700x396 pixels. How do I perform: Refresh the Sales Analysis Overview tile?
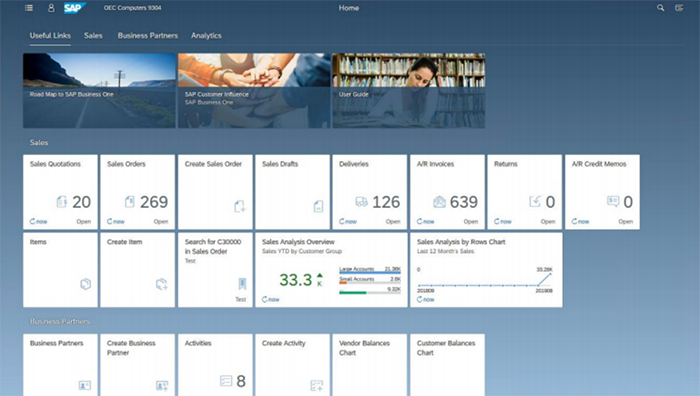[x=271, y=300]
